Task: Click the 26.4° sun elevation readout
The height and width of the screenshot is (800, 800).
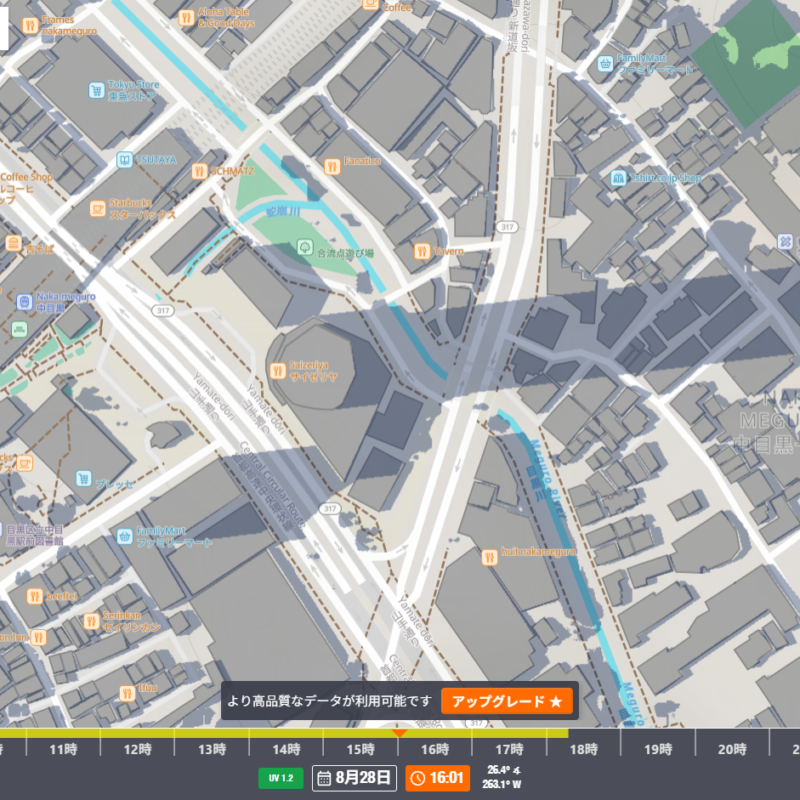Action: [504, 770]
